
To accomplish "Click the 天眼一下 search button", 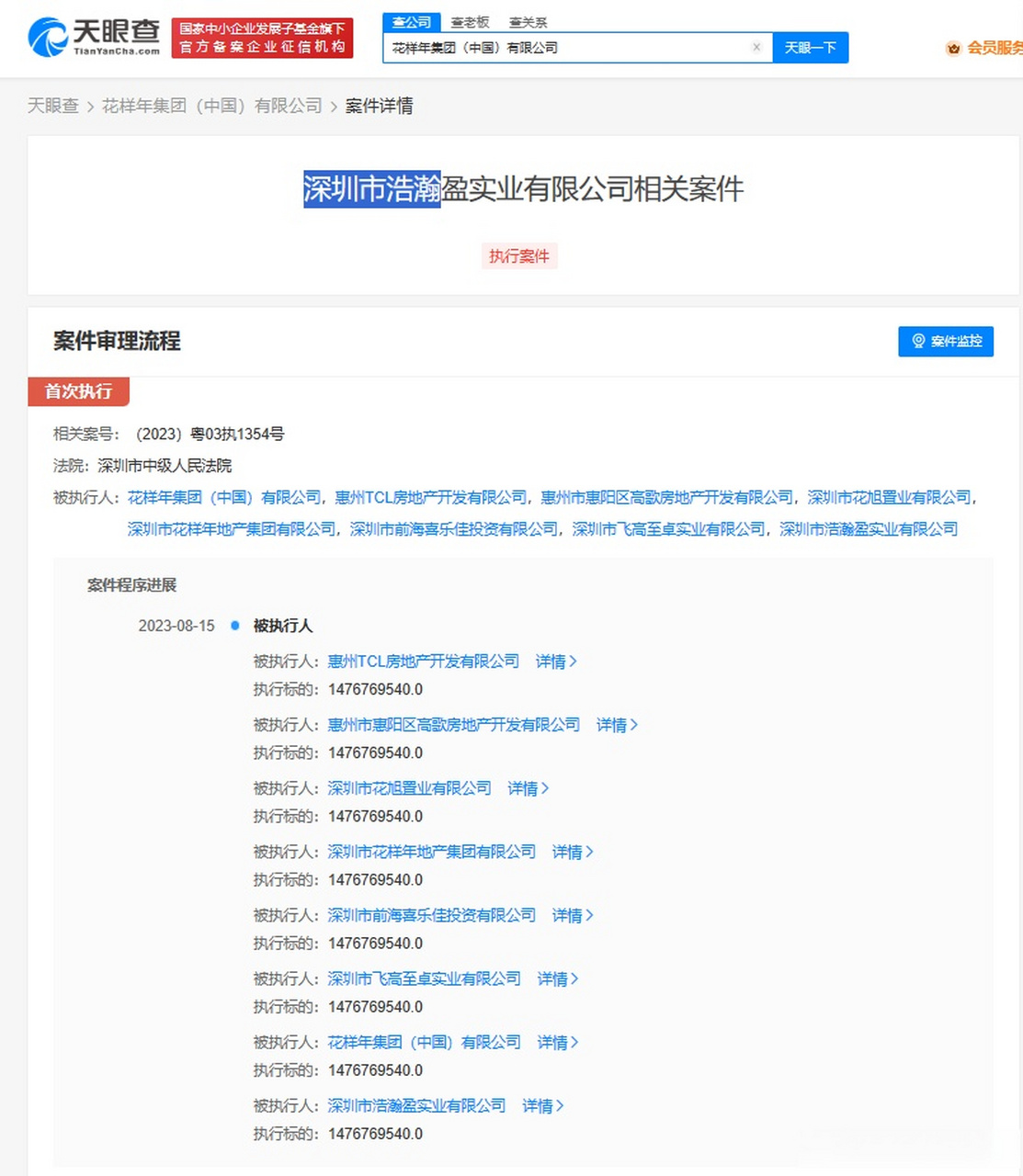I will click(810, 47).
